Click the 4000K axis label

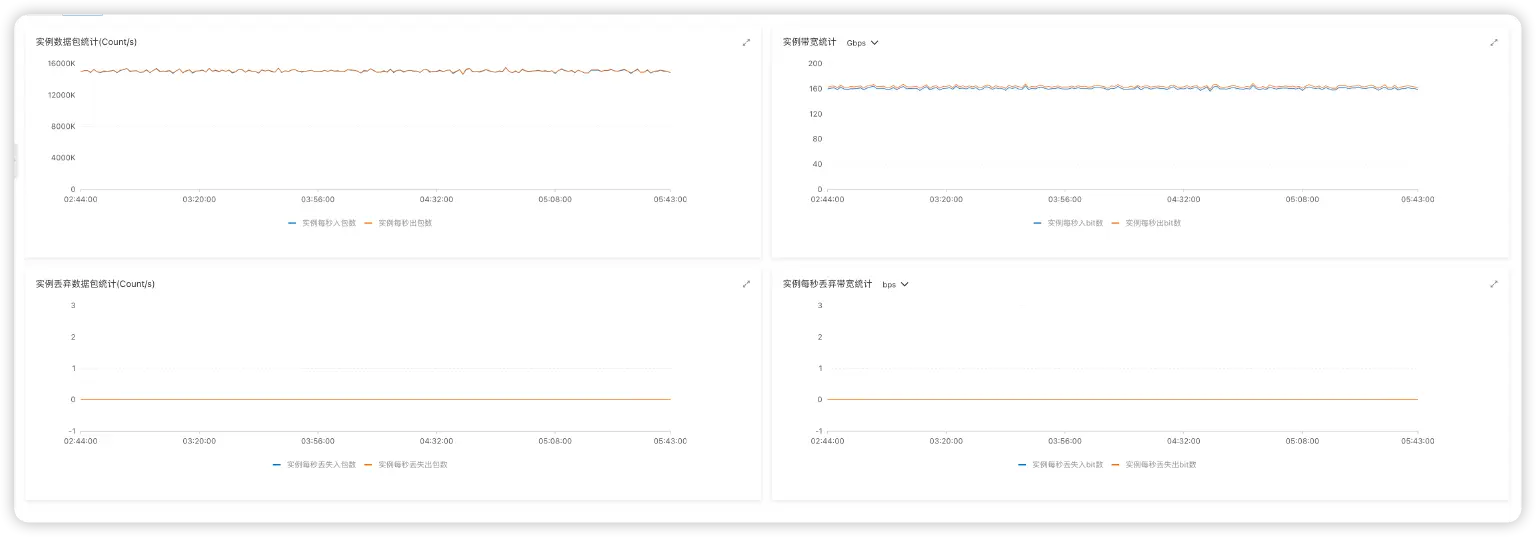[64, 158]
